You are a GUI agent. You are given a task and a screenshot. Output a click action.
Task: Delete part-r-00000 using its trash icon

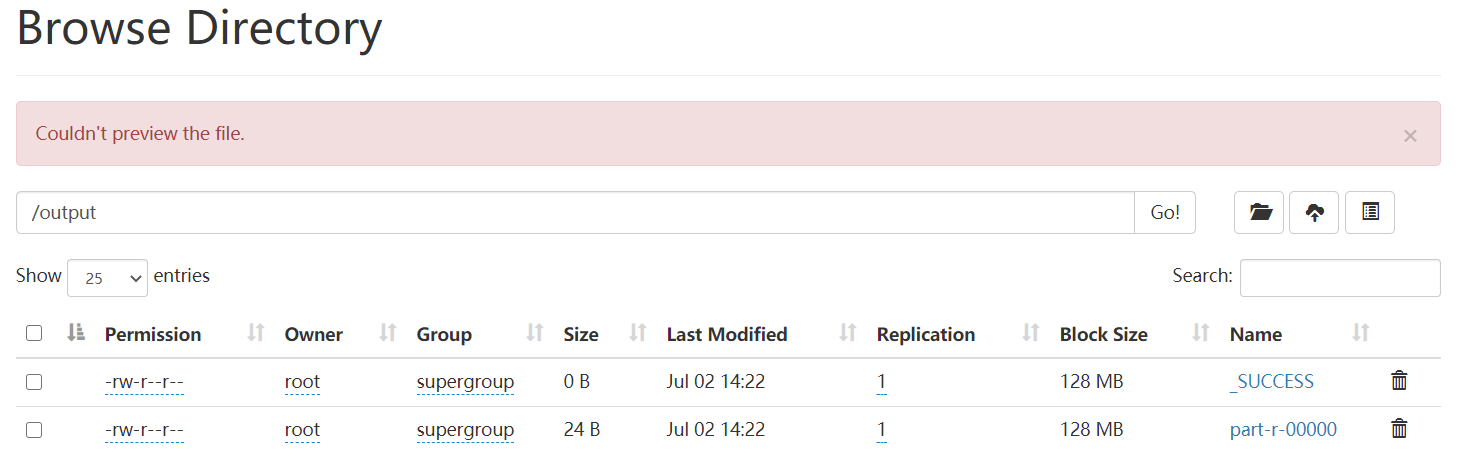click(x=1399, y=430)
